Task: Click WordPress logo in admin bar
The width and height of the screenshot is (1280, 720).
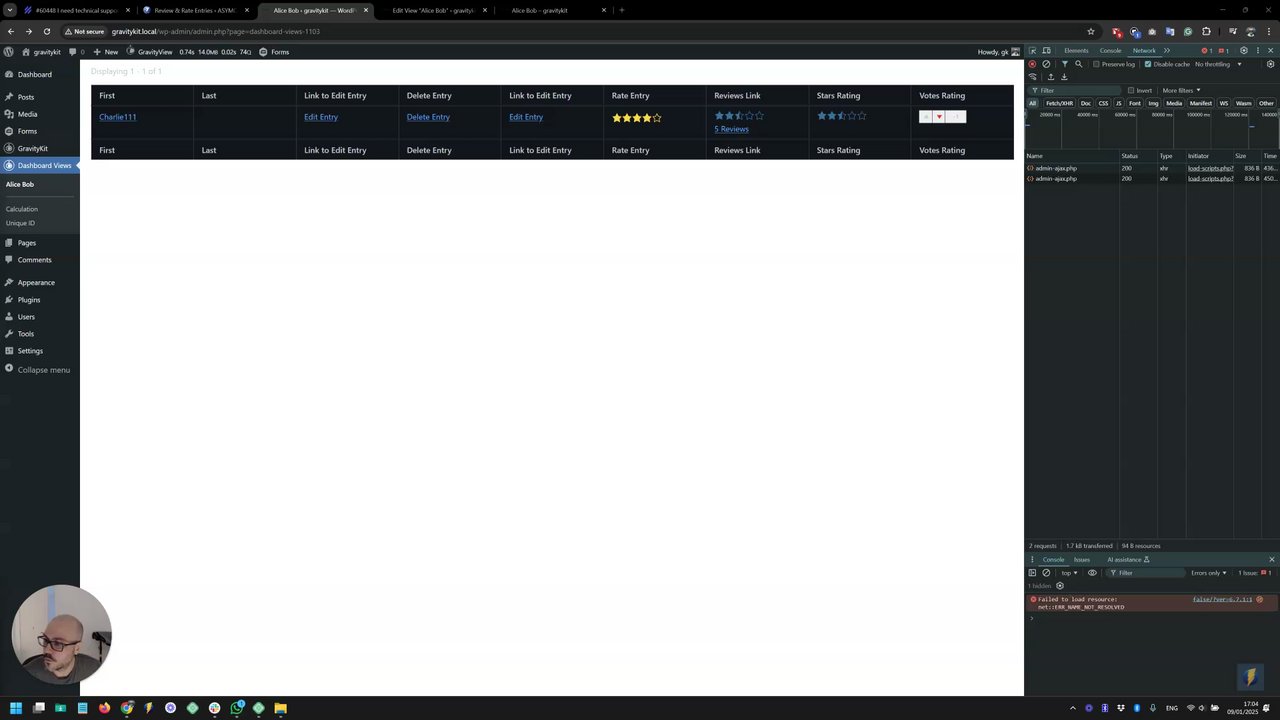Action: (9, 51)
